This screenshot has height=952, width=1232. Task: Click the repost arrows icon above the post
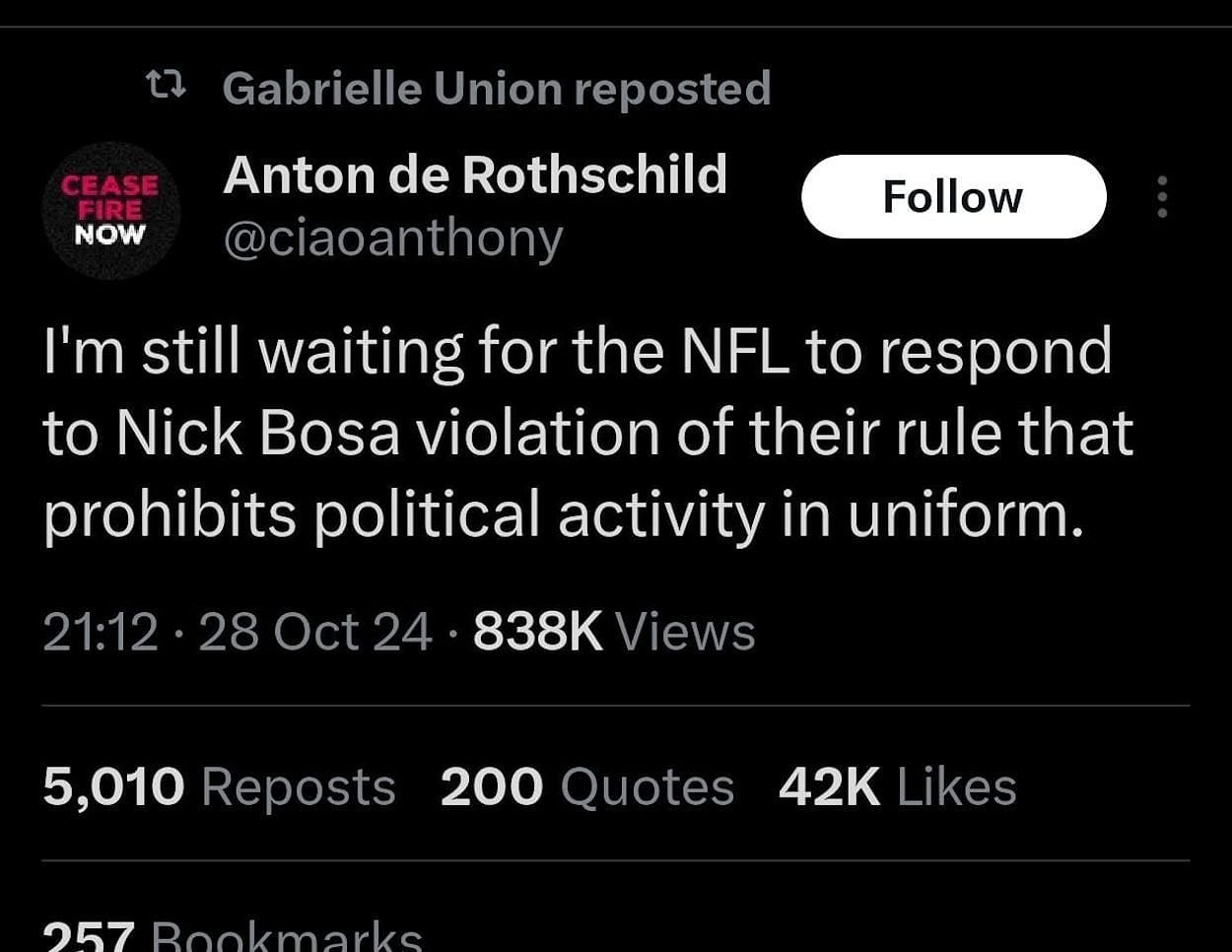[166, 89]
